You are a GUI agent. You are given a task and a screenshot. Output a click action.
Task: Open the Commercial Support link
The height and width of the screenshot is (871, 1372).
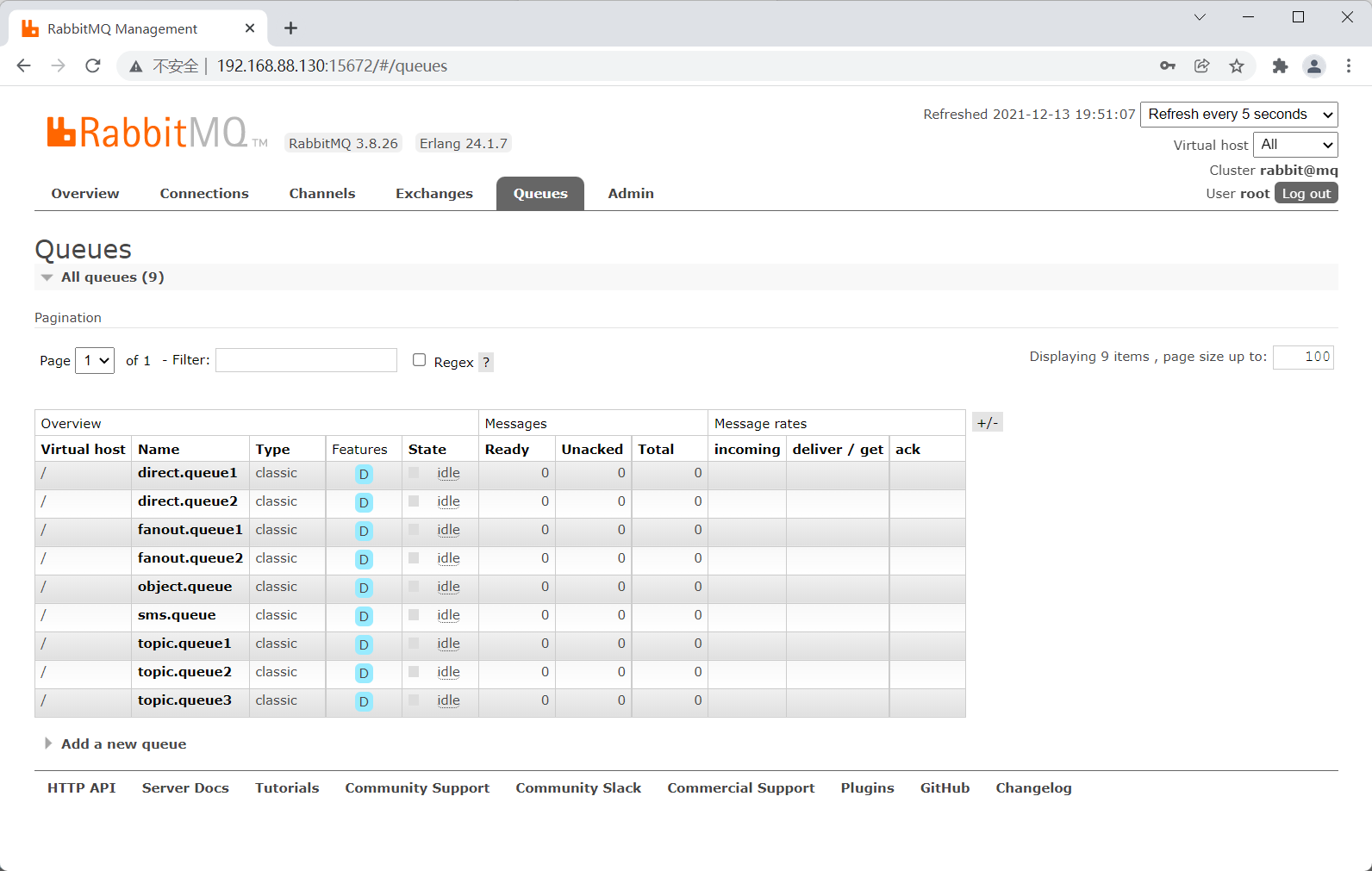pos(741,788)
